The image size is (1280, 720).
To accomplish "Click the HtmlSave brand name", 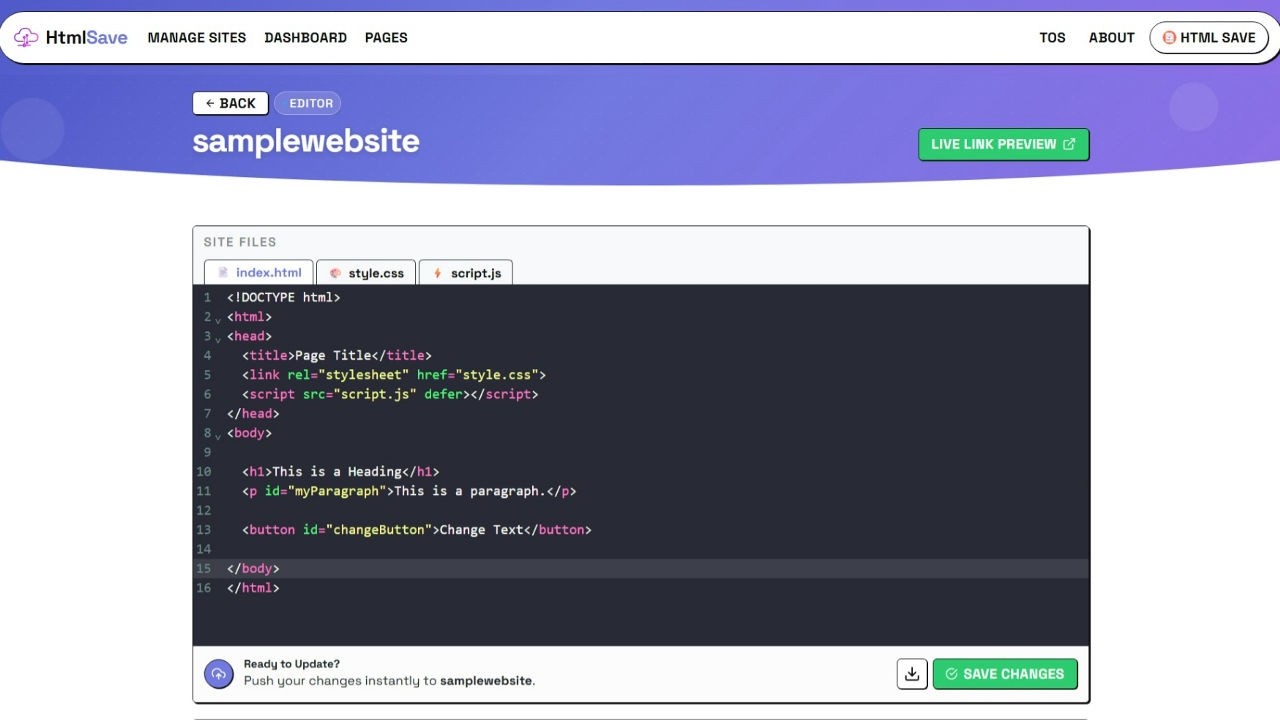I will tap(87, 38).
